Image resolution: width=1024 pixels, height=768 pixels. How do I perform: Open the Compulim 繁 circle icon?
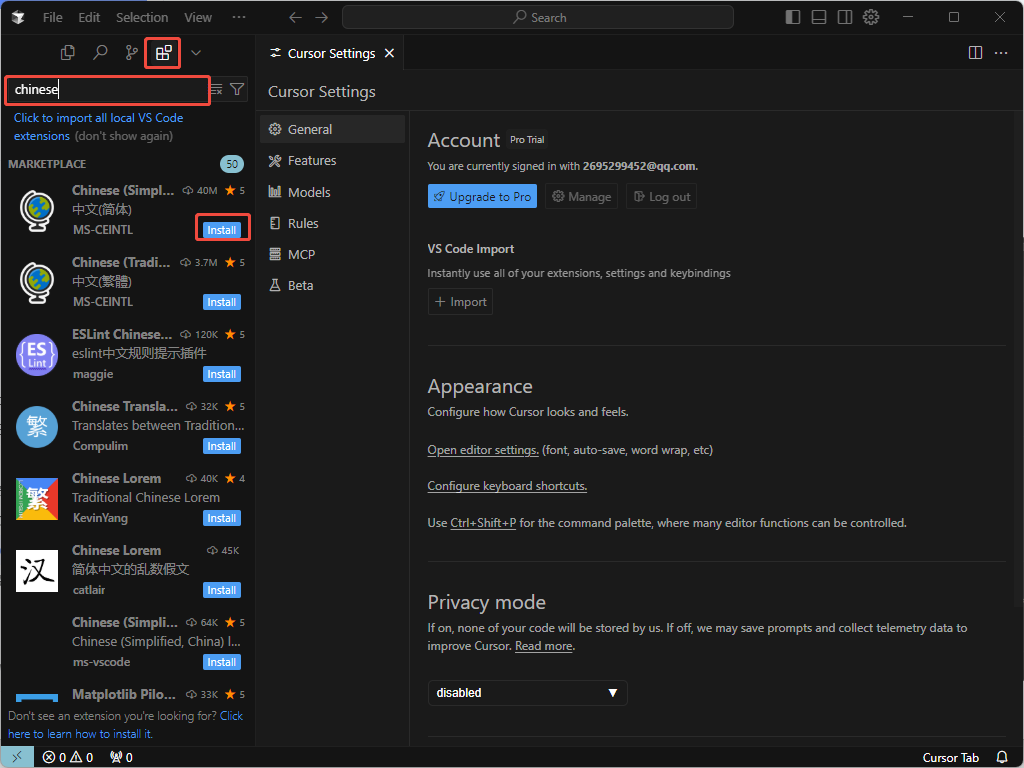click(x=37, y=426)
